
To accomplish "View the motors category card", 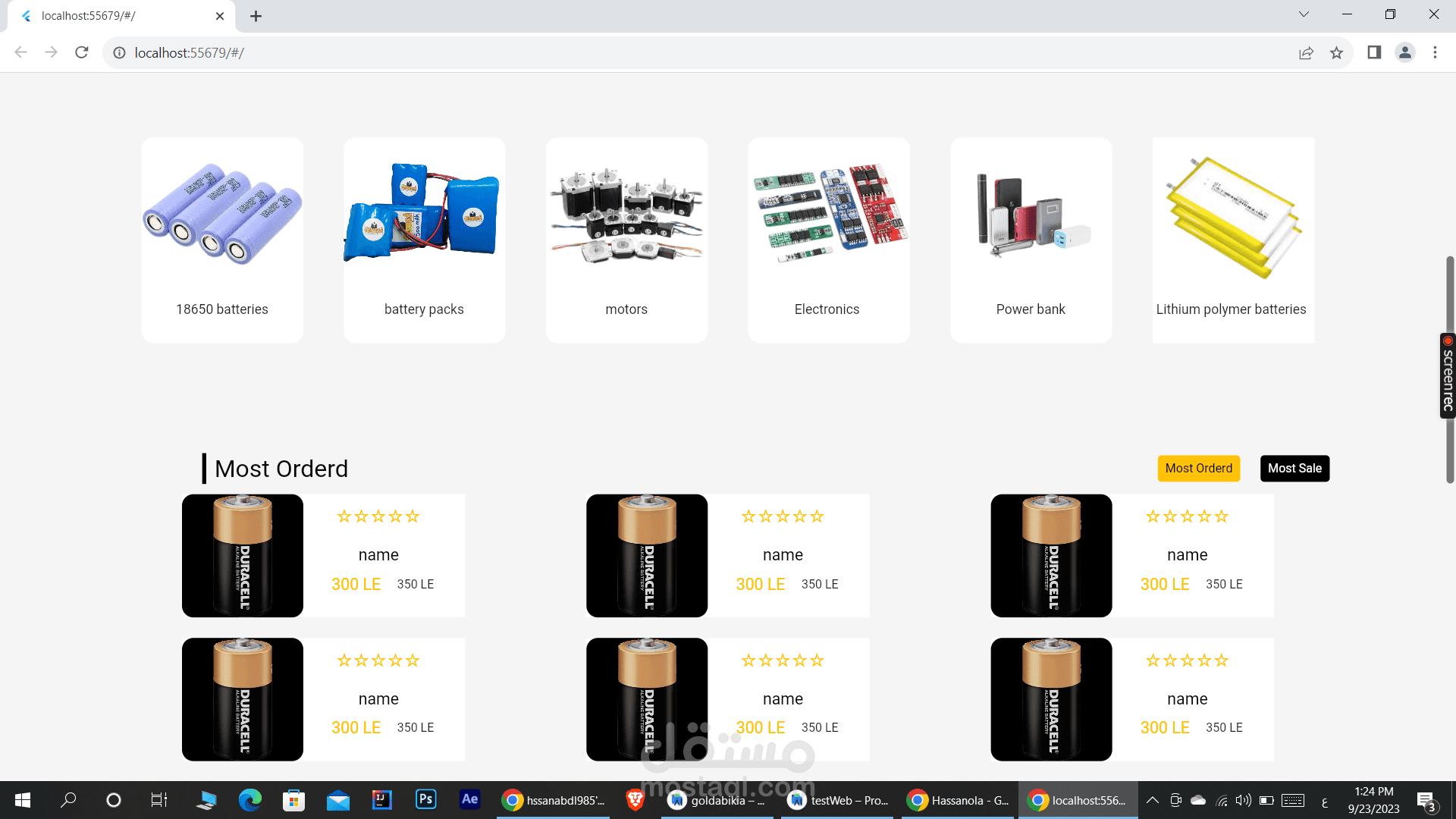I will (626, 240).
